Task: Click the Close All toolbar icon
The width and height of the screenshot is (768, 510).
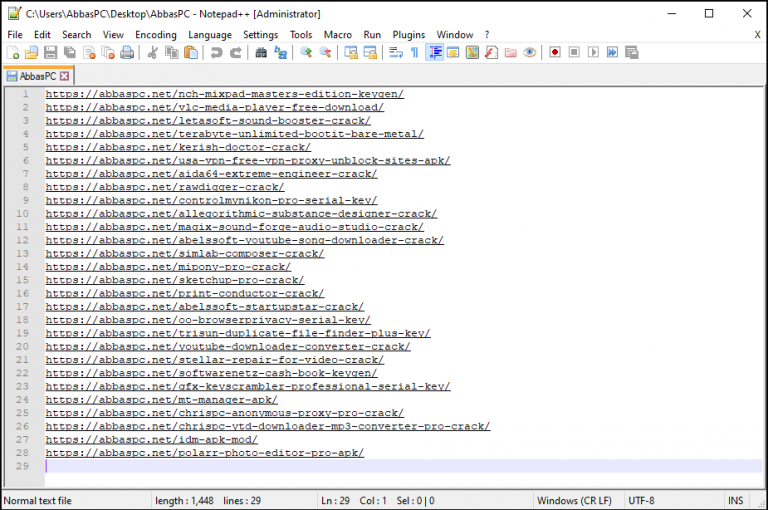Action: [108, 52]
